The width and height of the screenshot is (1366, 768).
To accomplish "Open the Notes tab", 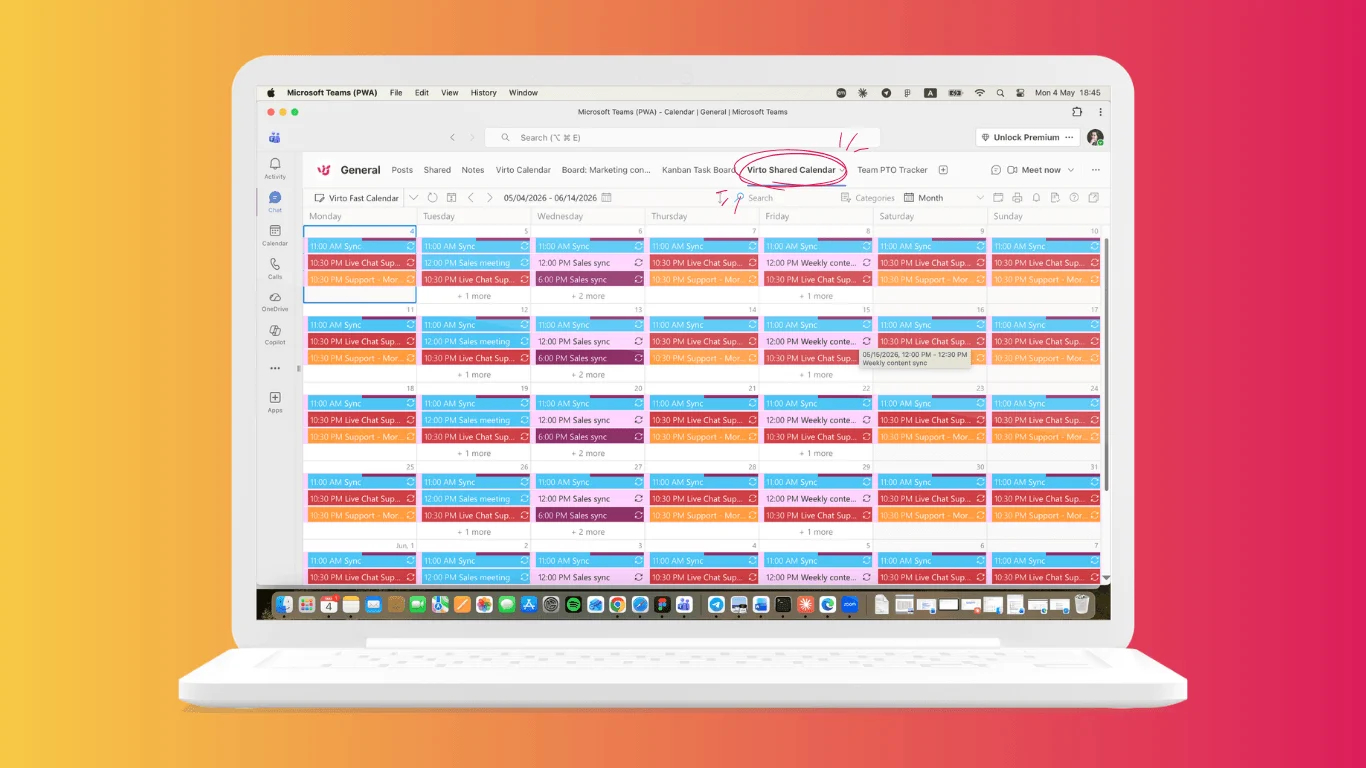I will pos(473,170).
